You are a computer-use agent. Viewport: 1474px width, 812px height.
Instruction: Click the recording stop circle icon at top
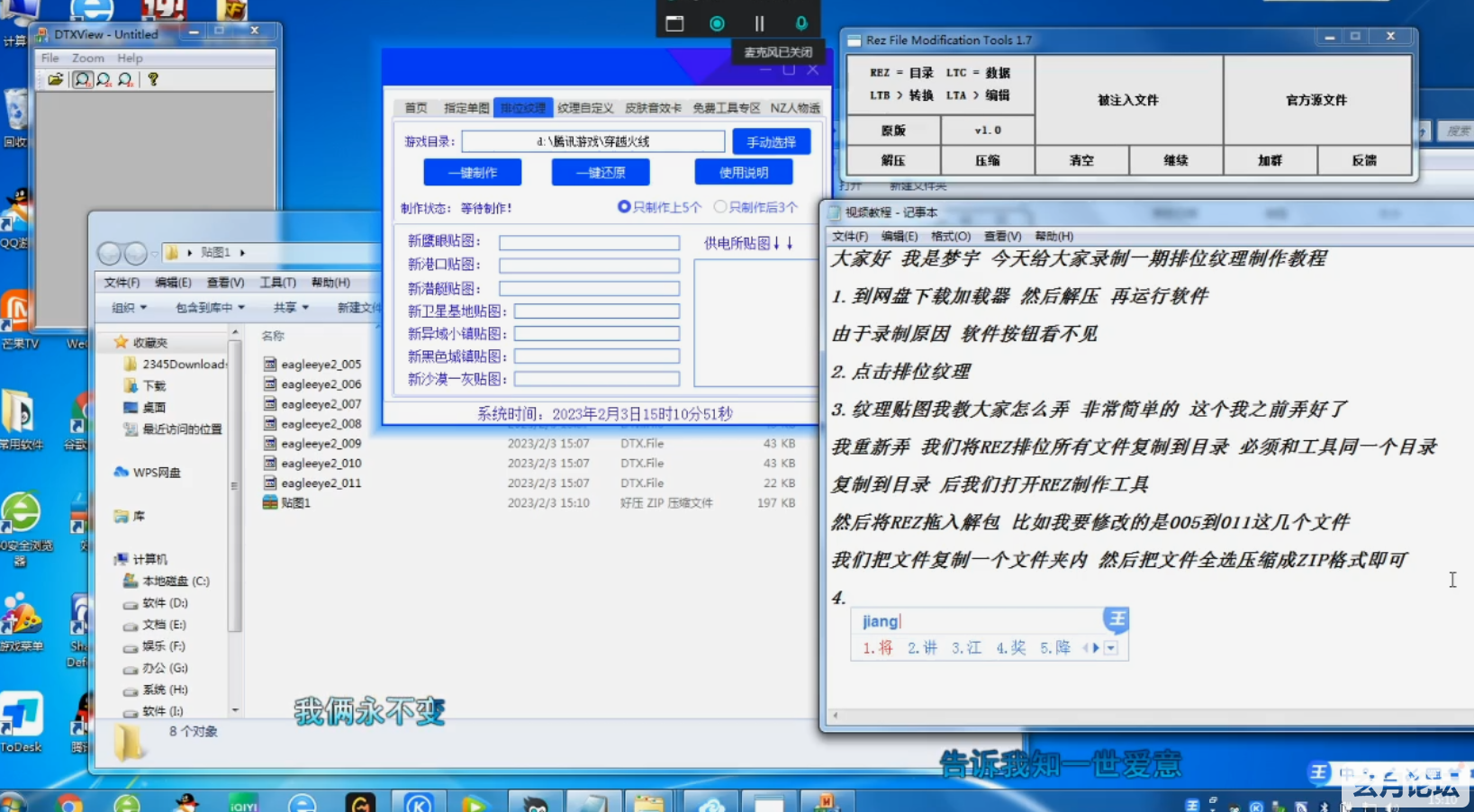click(717, 23)
